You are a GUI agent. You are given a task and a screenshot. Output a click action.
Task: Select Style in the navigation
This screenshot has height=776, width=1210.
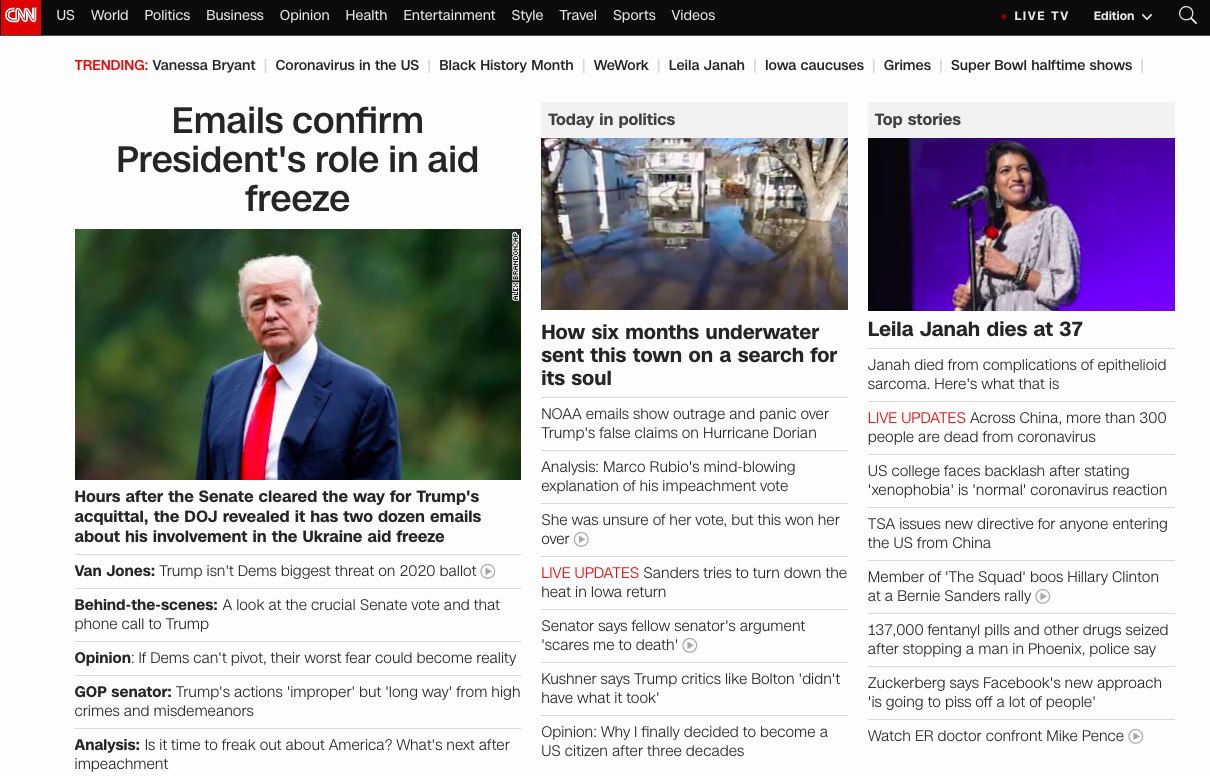click(527, 15)
